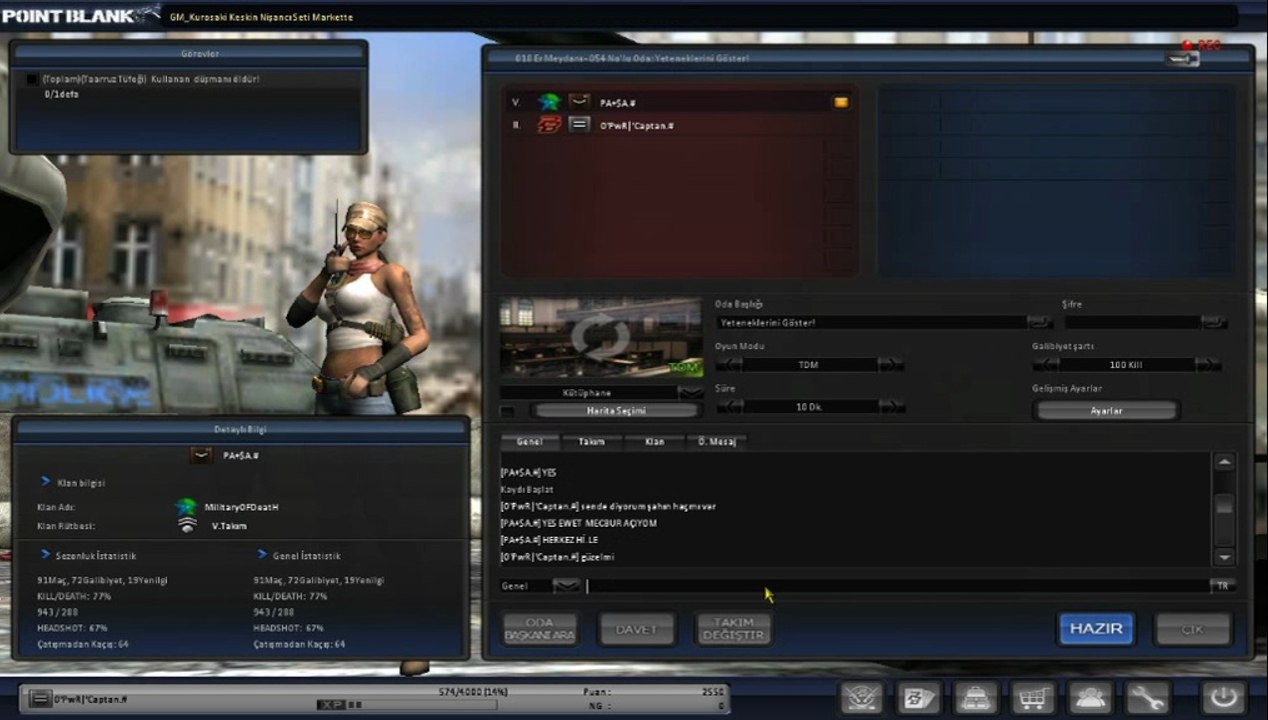Toggle the checkbox left of Harita Seçimi
This screenshot has width=1268, height=720.
point(508,411)
